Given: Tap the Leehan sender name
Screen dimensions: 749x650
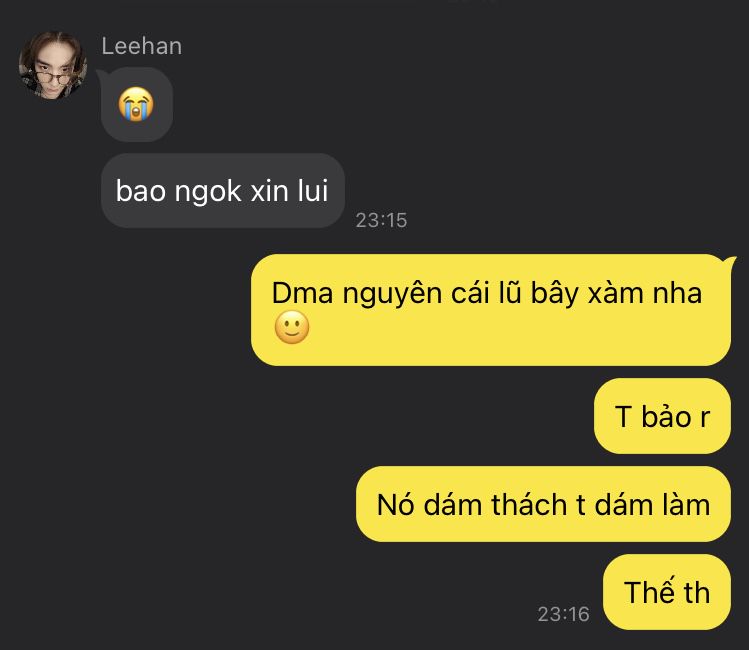Looking at the screenshot, I should pos(141,46).
